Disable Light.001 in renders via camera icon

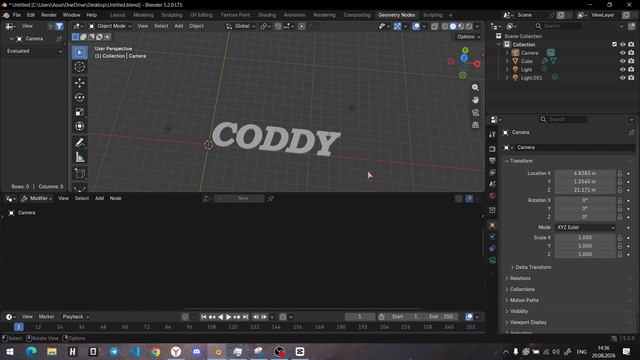(x=631, y=78)
